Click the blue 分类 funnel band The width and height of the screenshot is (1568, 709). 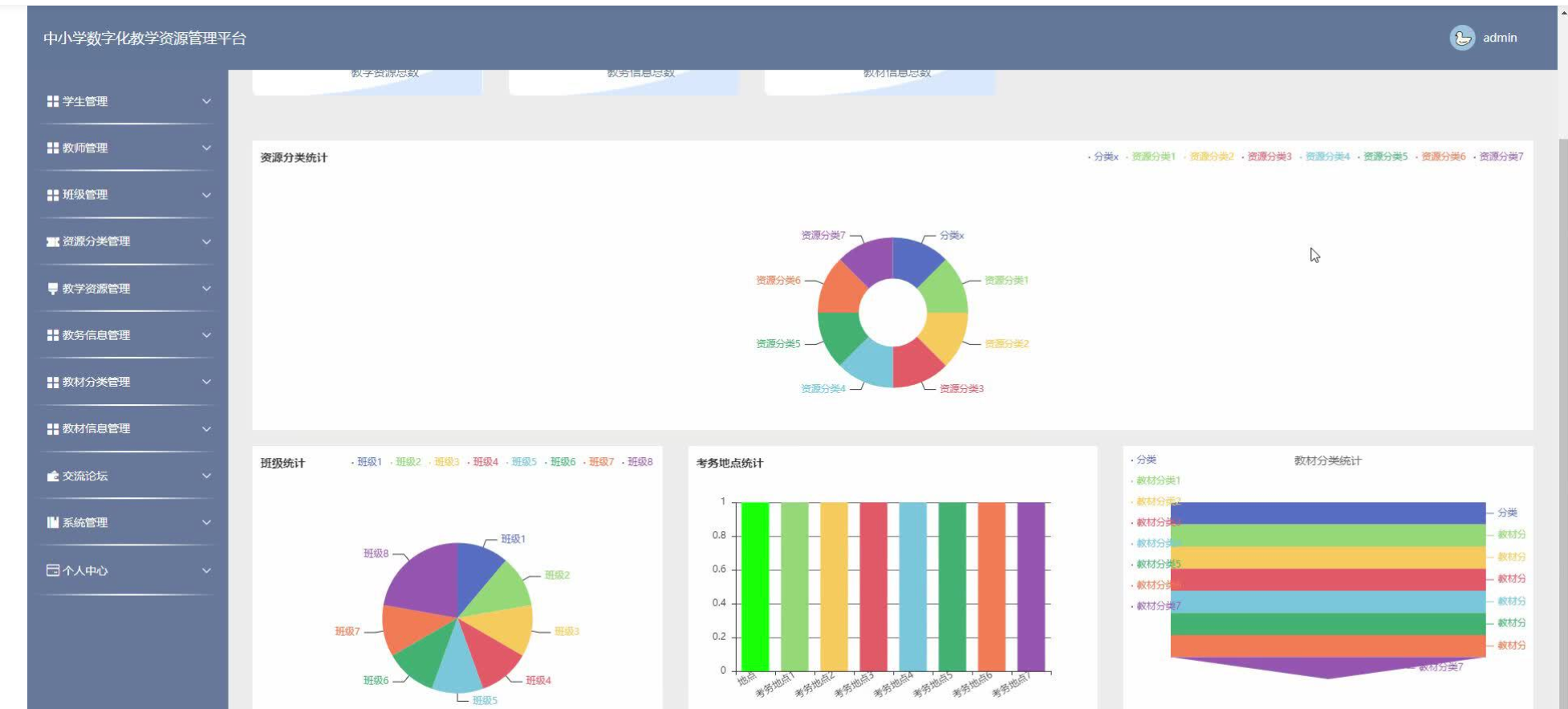pos(1328,513)
